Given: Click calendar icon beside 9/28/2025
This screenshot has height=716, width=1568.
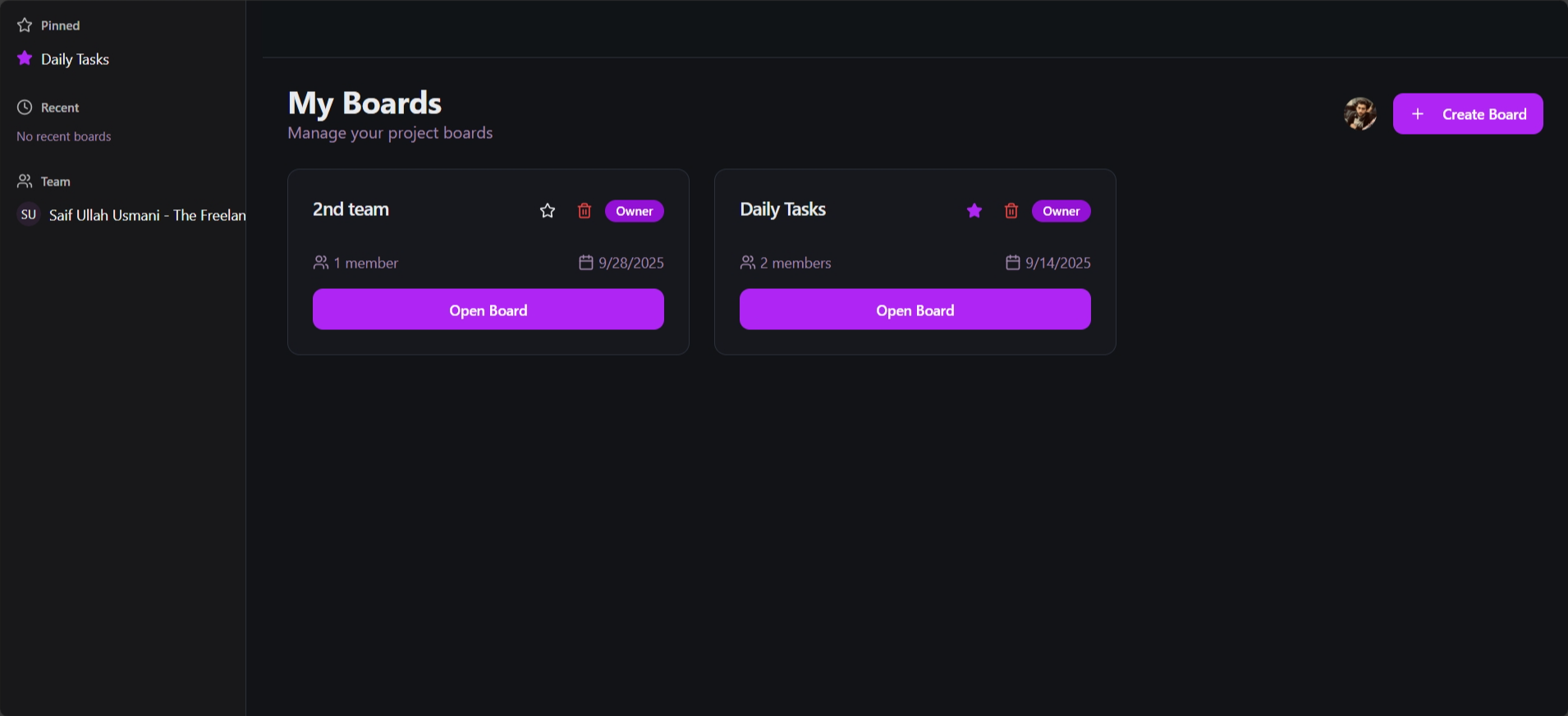Looking at the screenshot, I should 586,263.
